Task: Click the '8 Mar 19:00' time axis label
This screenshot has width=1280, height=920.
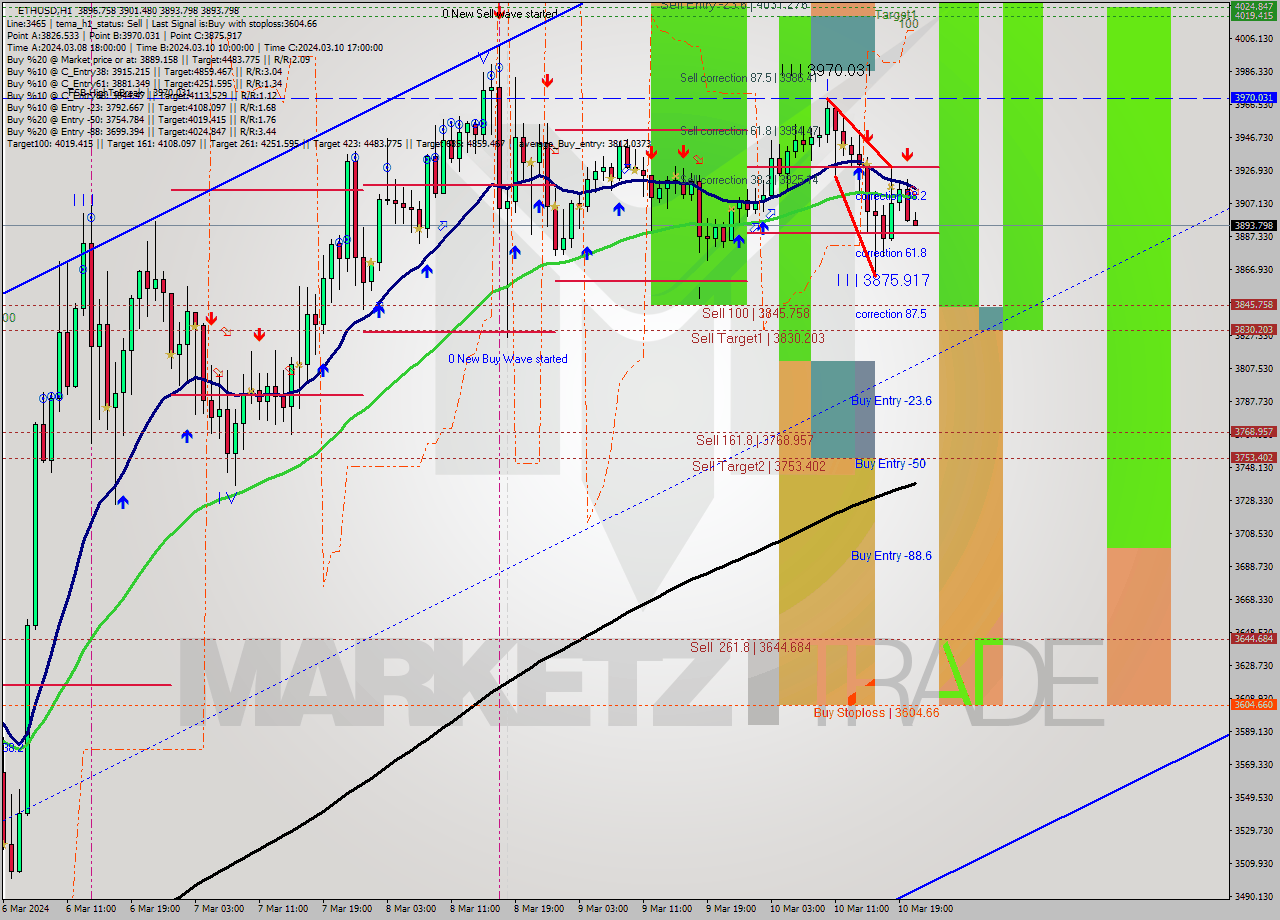Action: (x=540, y=909)
